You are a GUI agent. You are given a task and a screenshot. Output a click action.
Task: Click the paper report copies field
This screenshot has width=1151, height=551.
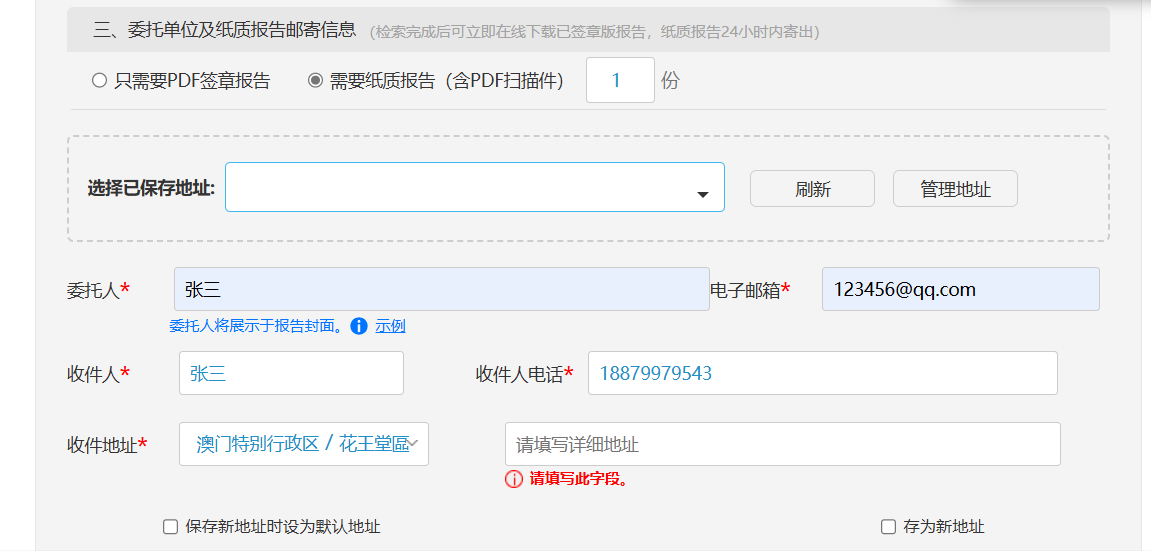point(620,81)
